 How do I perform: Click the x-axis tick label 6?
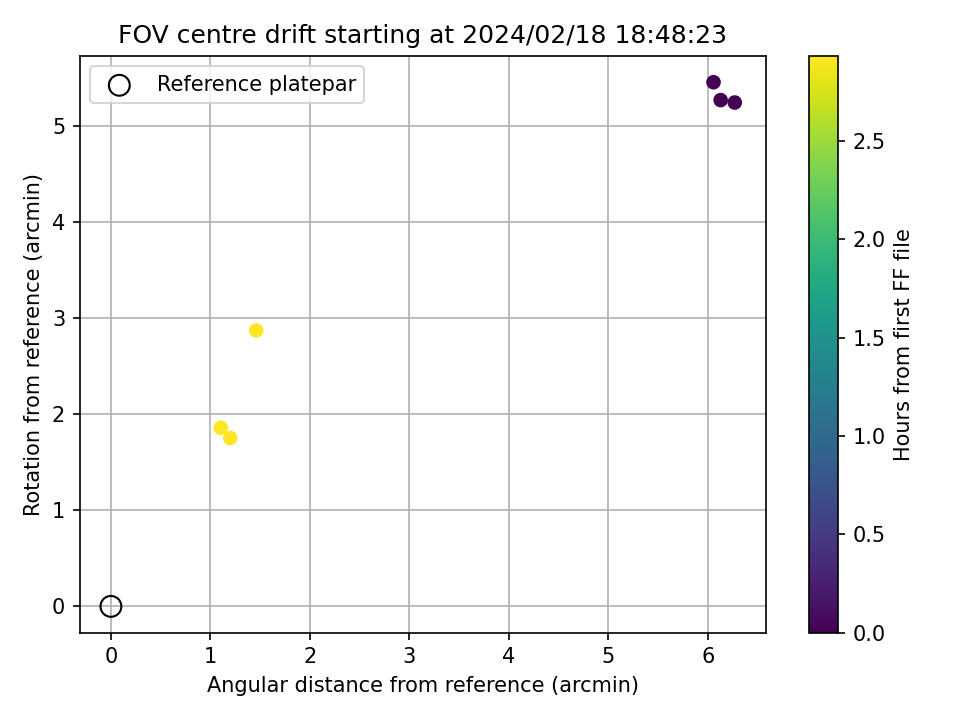tap(708, 656)
